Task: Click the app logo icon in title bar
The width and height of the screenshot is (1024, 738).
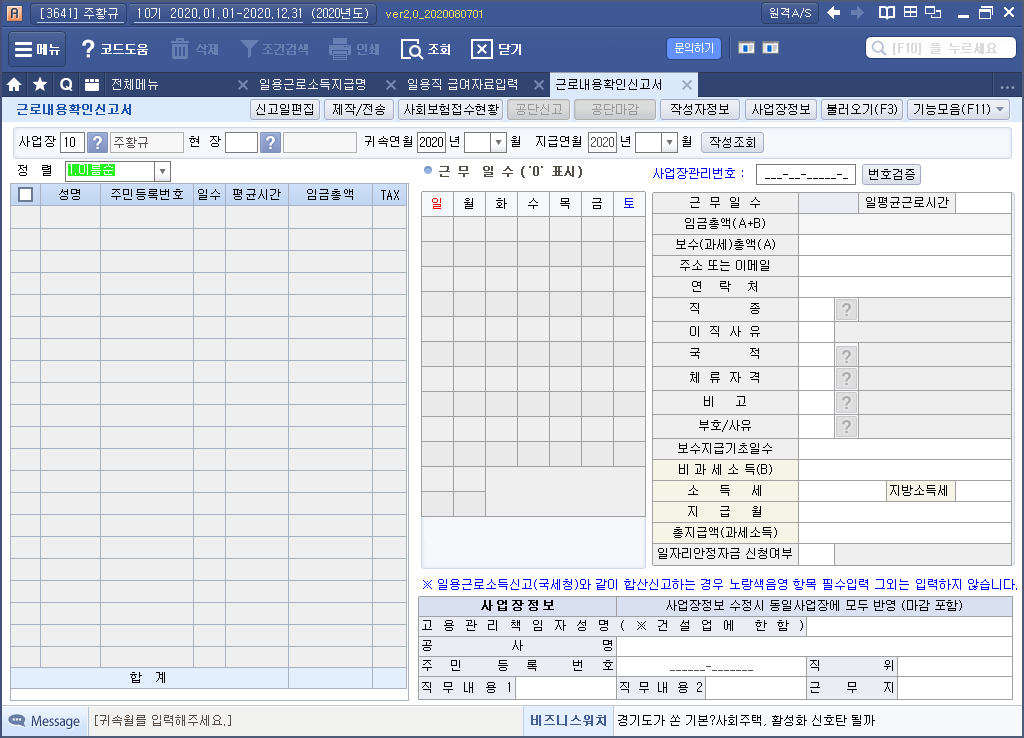Action: coord(14,12)
